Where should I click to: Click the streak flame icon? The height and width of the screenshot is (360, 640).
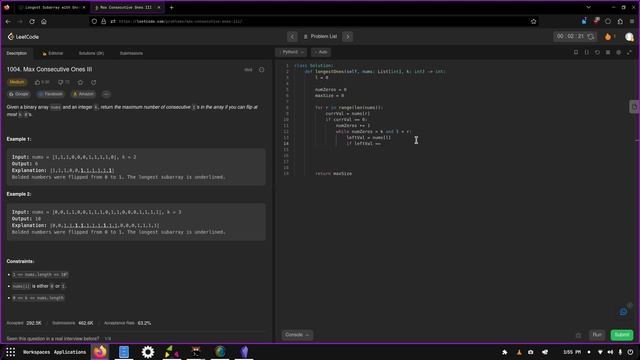pos(608,37)
